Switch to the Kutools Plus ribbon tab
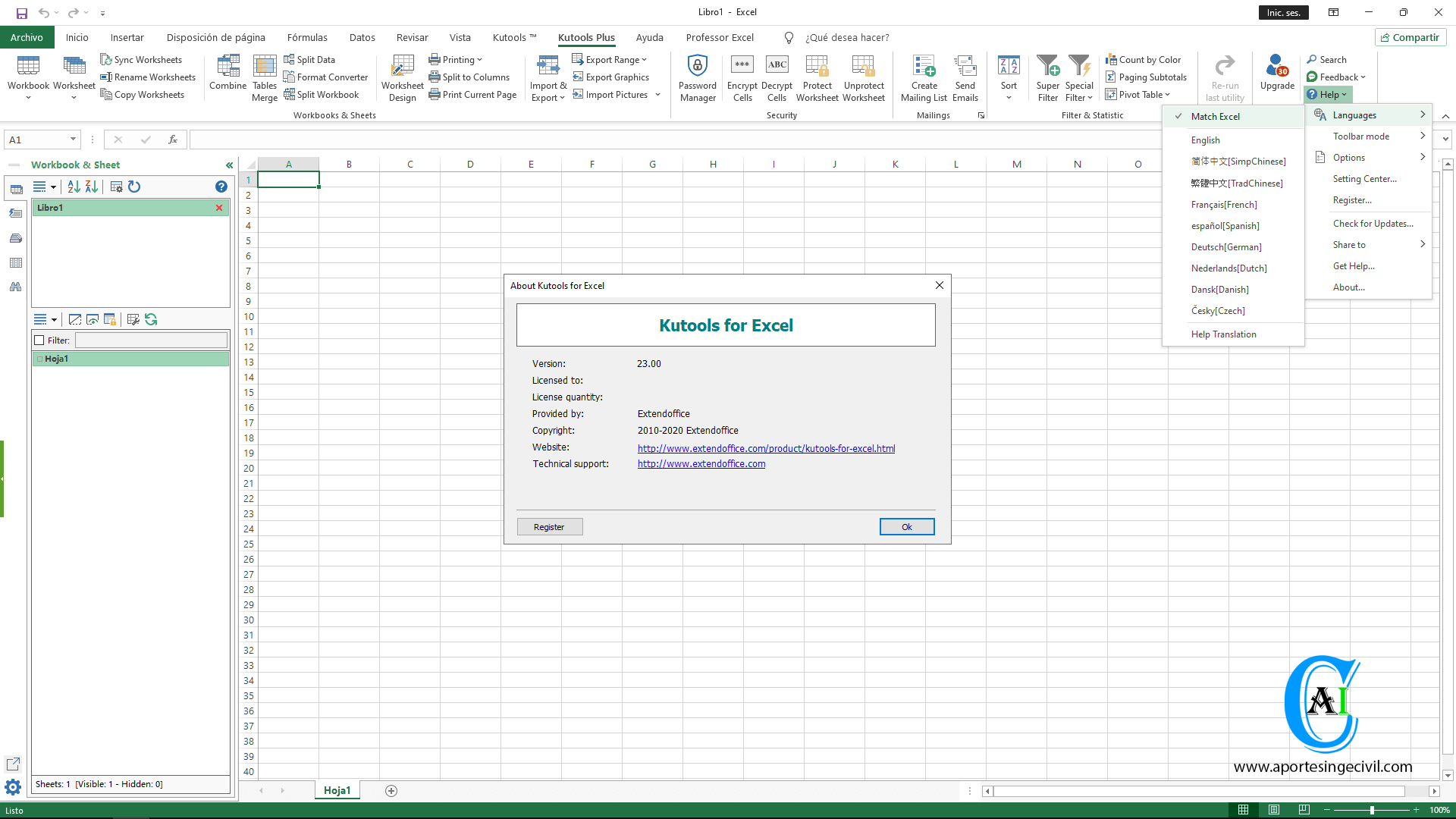Screen dimensions: 1456x819 tap(586, 37)
